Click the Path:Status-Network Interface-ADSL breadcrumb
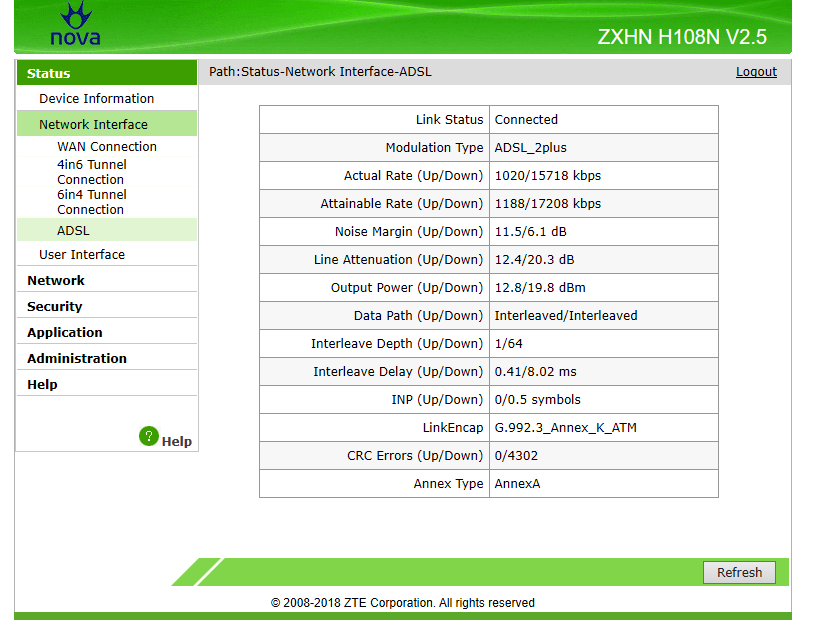 320,72
